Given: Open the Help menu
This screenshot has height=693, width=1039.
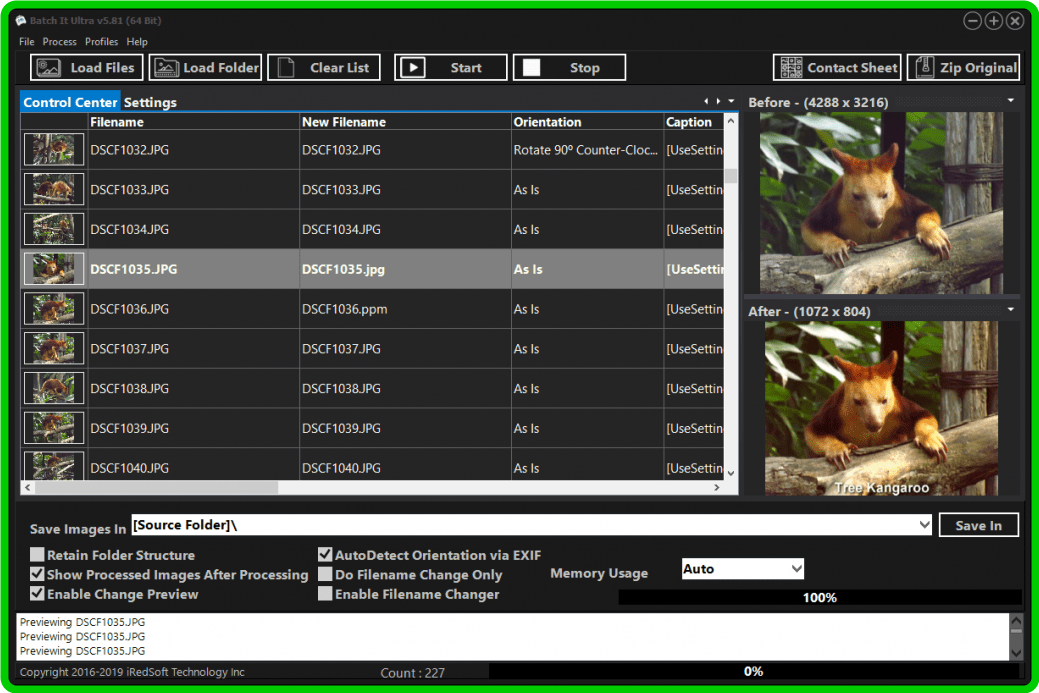Looking at the screenshot, I should coord(137,42).
